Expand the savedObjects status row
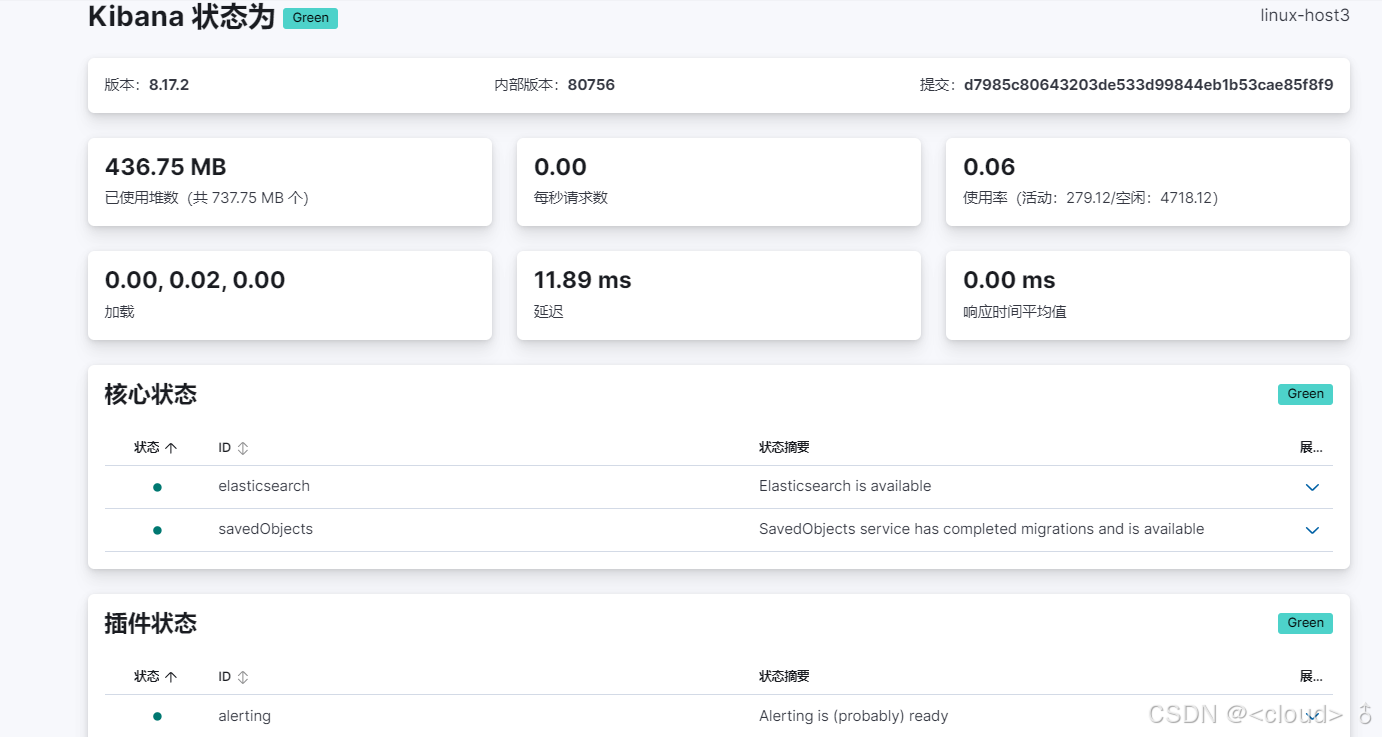Viewport: 1382px width, 737px height. coord(1312,530)
